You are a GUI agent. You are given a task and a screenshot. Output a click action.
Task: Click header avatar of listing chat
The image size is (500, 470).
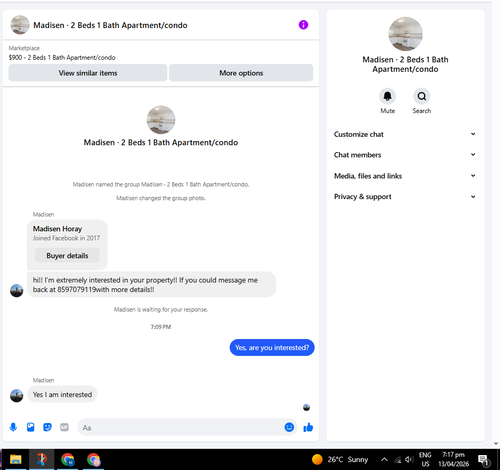tap(20, 25)
